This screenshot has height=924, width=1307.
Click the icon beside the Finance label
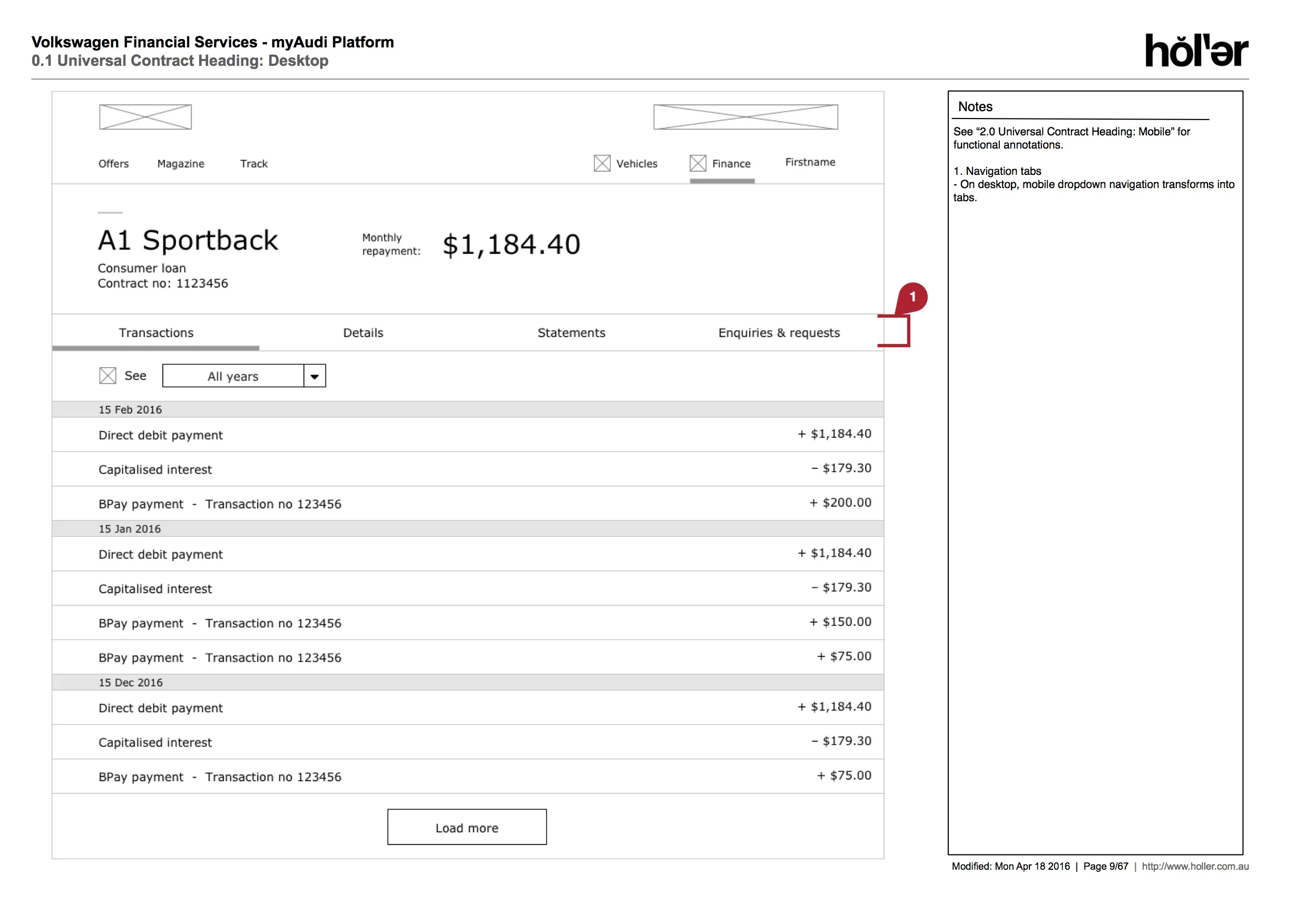tap(697, 163)
